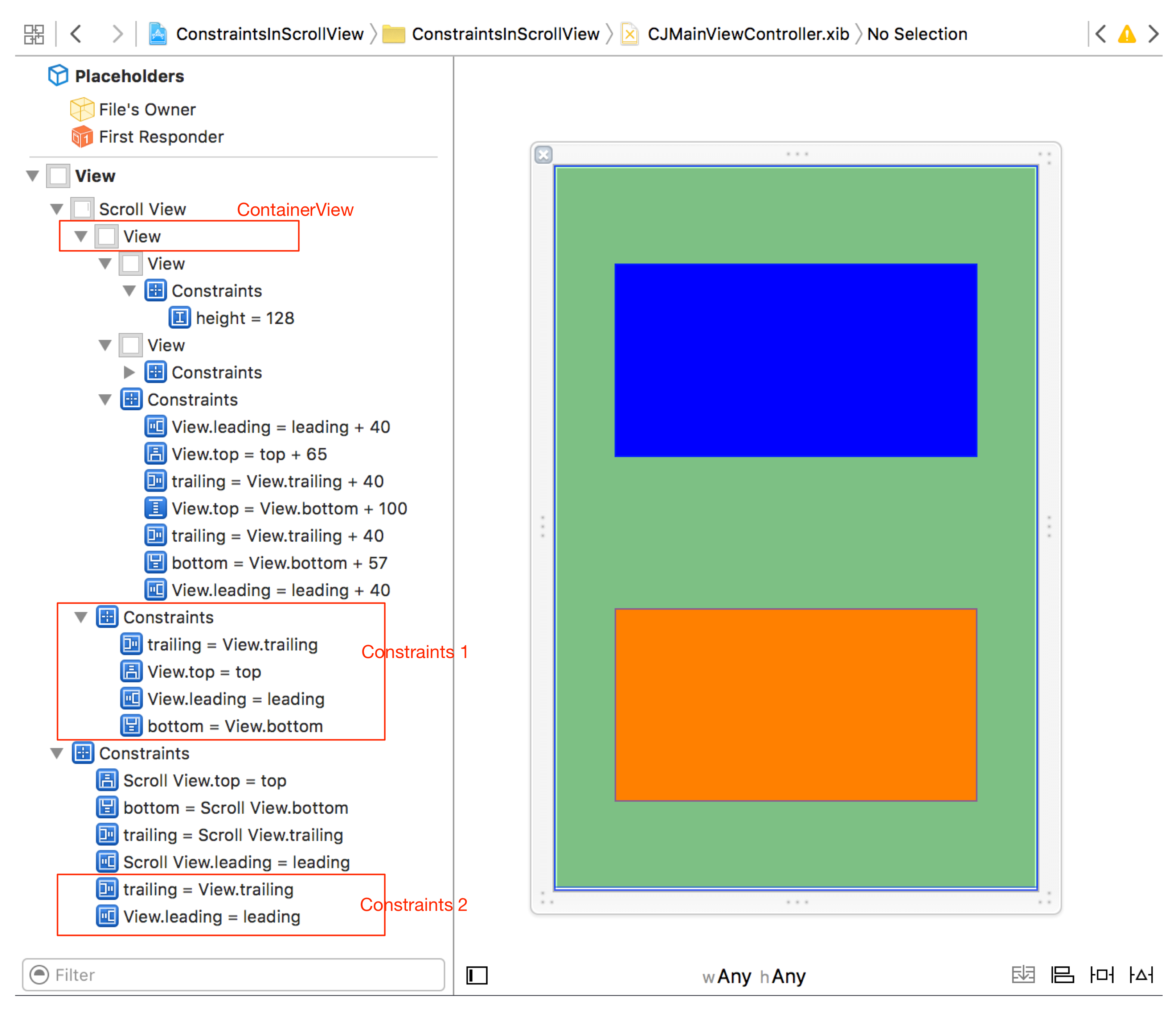1176x1011 pixels.
Task: Expand the collapsed Constraints under second View
Action: point(130,372)
